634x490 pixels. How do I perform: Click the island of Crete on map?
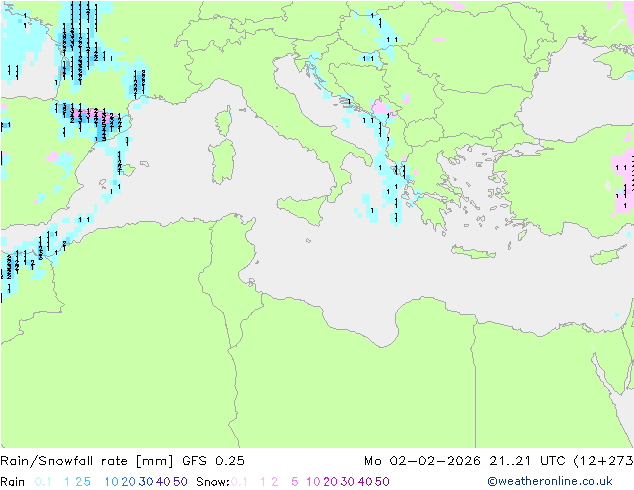click(x=473, y=252)
